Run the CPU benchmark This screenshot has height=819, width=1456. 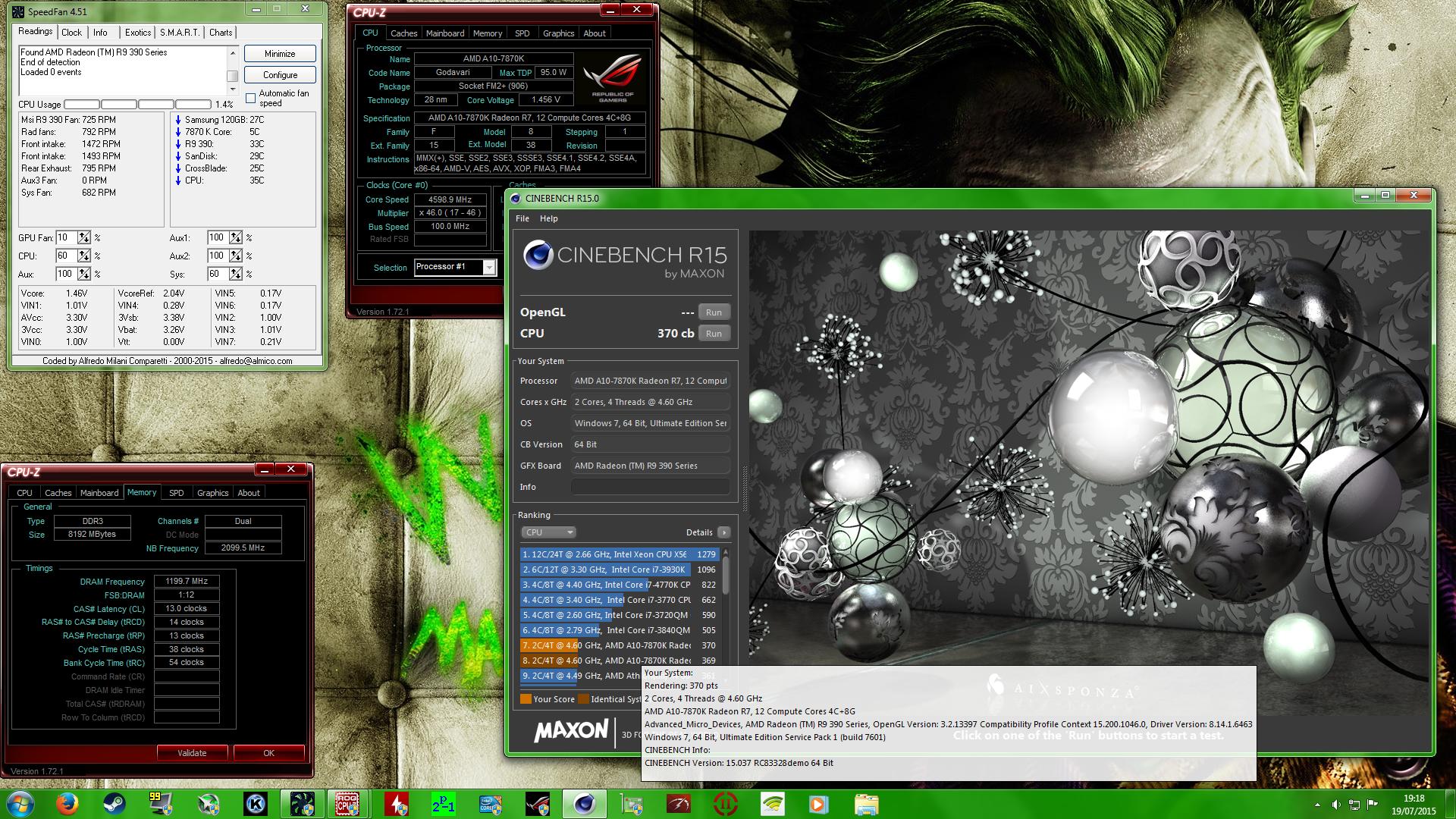tap(714, 334)
